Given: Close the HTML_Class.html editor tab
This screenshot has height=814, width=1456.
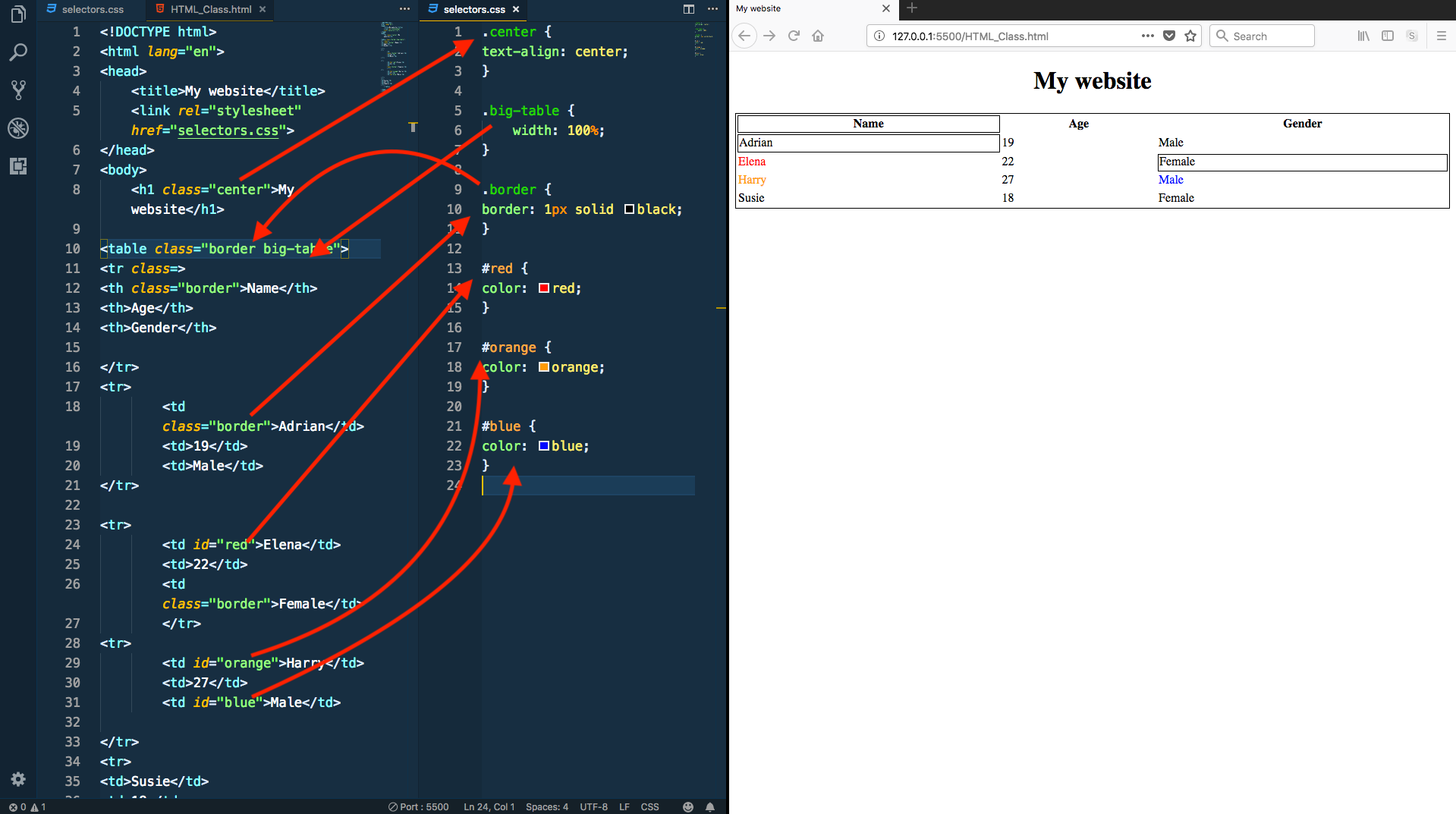Looking at the screenshot, I should [263, 9].
